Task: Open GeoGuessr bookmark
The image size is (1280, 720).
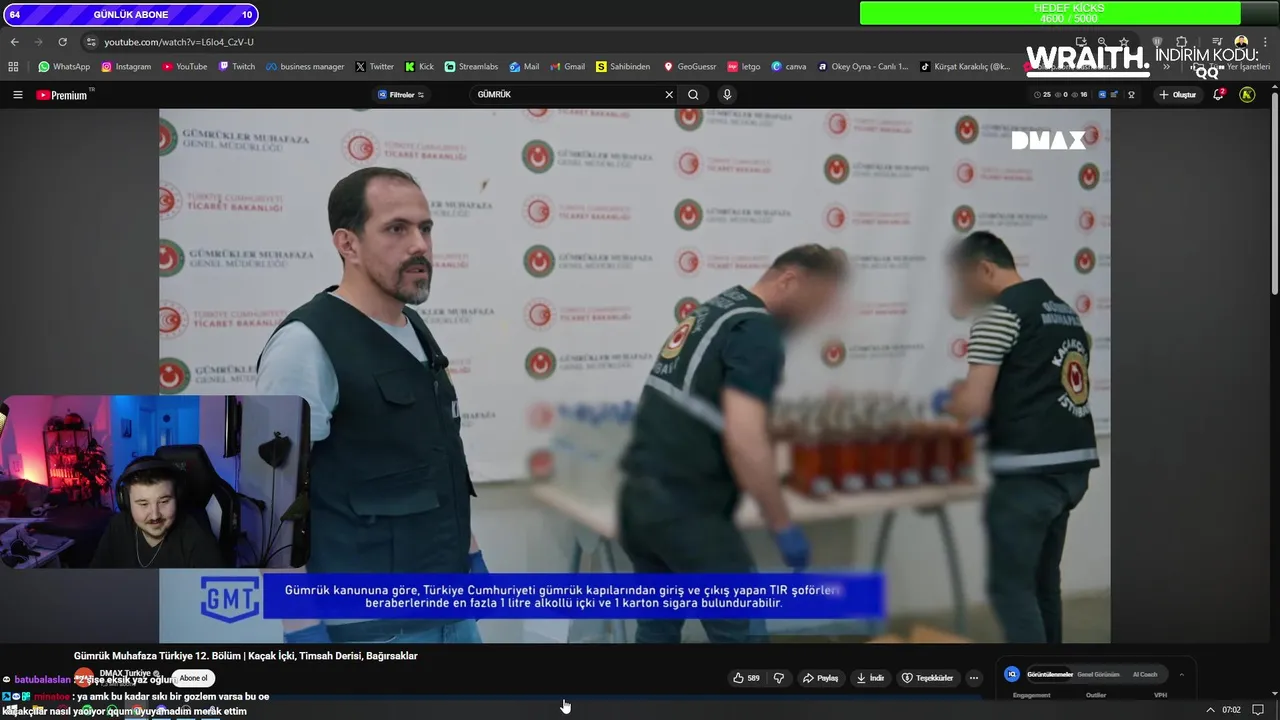Action: pyautogui.click(x=690, y=67)
